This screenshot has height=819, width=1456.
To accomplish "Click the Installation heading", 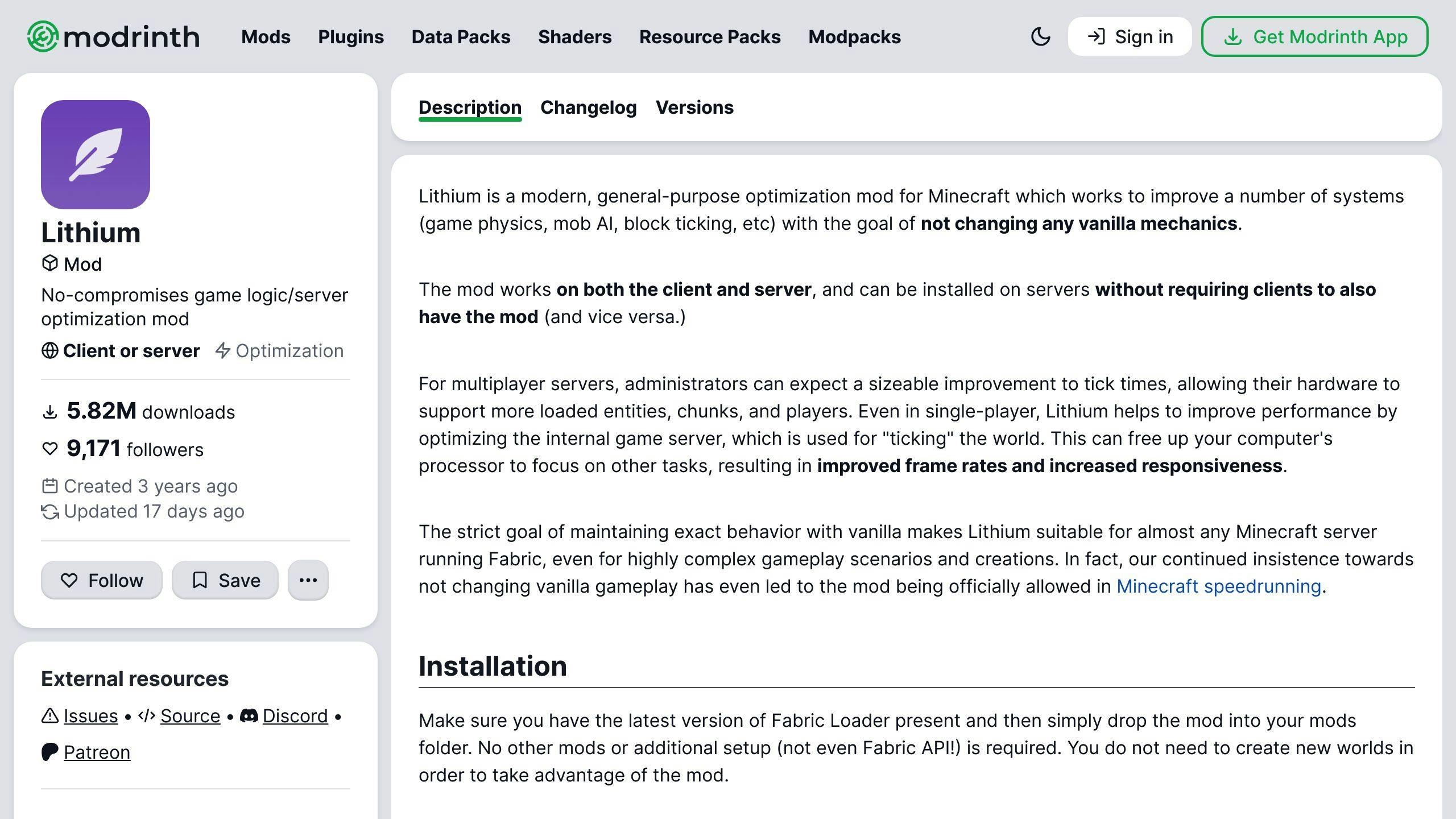I will pyautogui.click(x=493, y=665).
